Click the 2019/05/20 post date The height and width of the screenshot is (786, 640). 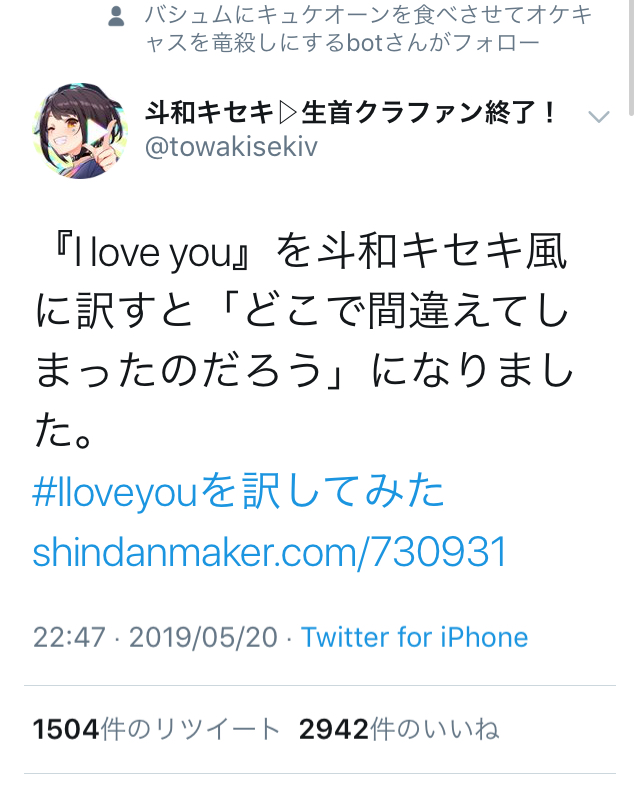pos(205,637)
